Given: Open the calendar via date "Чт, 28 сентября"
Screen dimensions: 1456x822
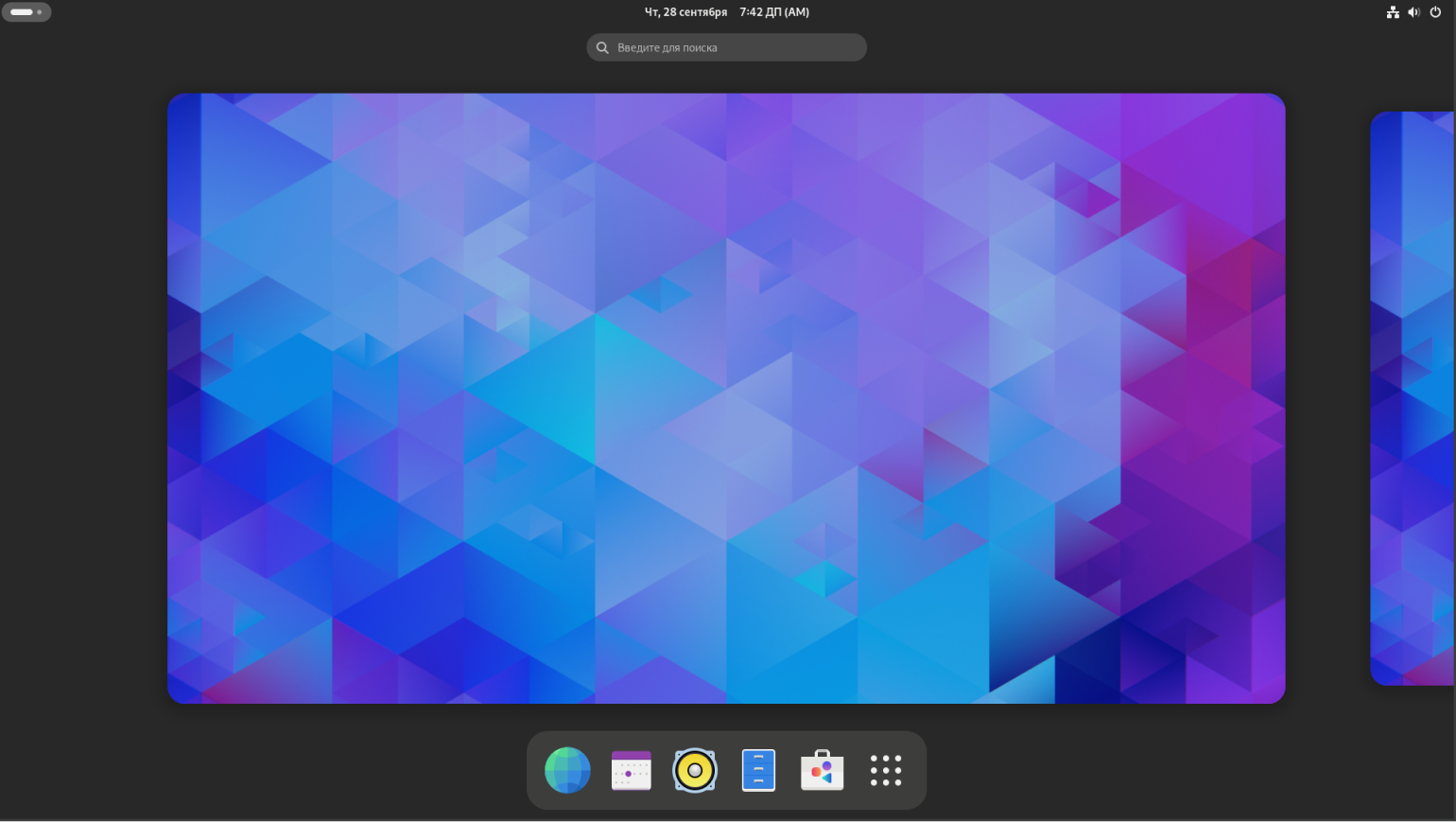Looking at the screenshot, I should tap(685, 12).
